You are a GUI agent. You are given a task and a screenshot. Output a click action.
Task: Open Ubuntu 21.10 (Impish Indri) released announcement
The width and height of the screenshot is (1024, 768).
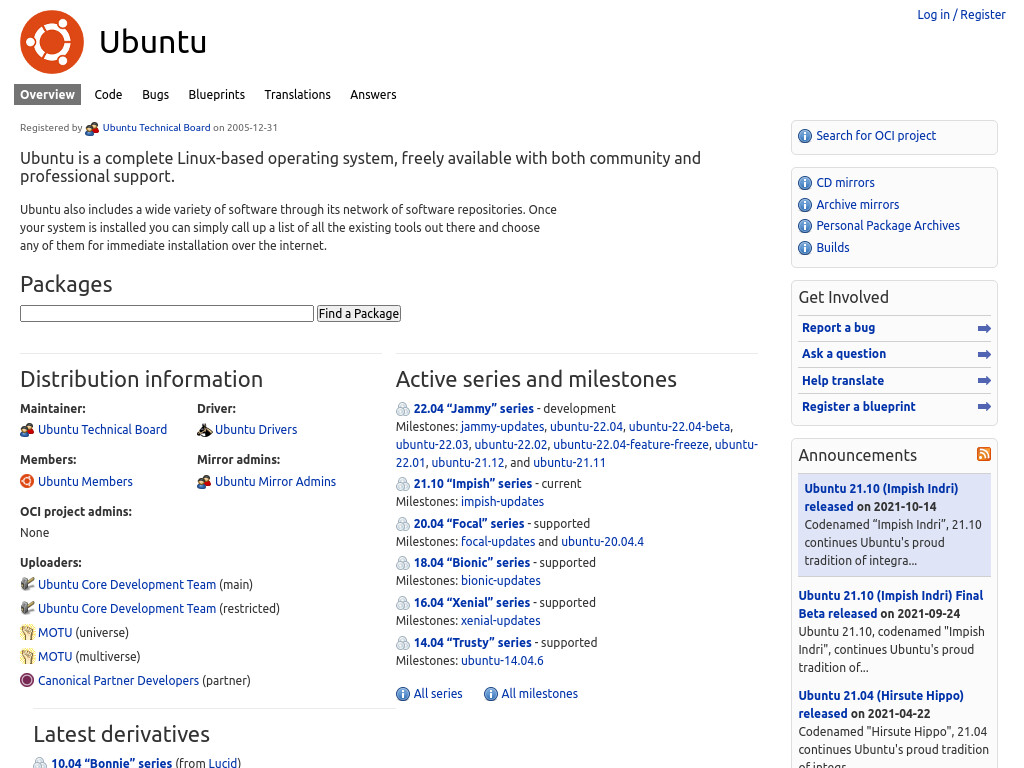click(x=881, y=497)
